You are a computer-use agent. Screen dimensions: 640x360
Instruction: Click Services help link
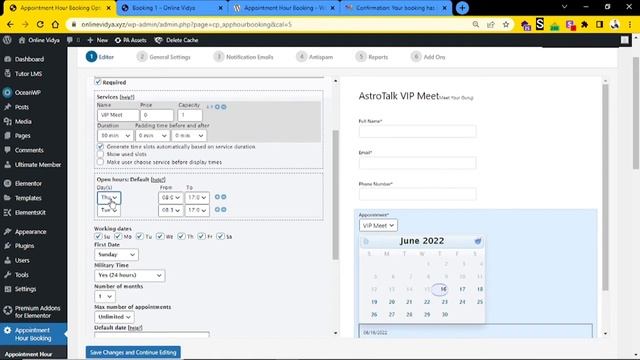pos(127,97)
